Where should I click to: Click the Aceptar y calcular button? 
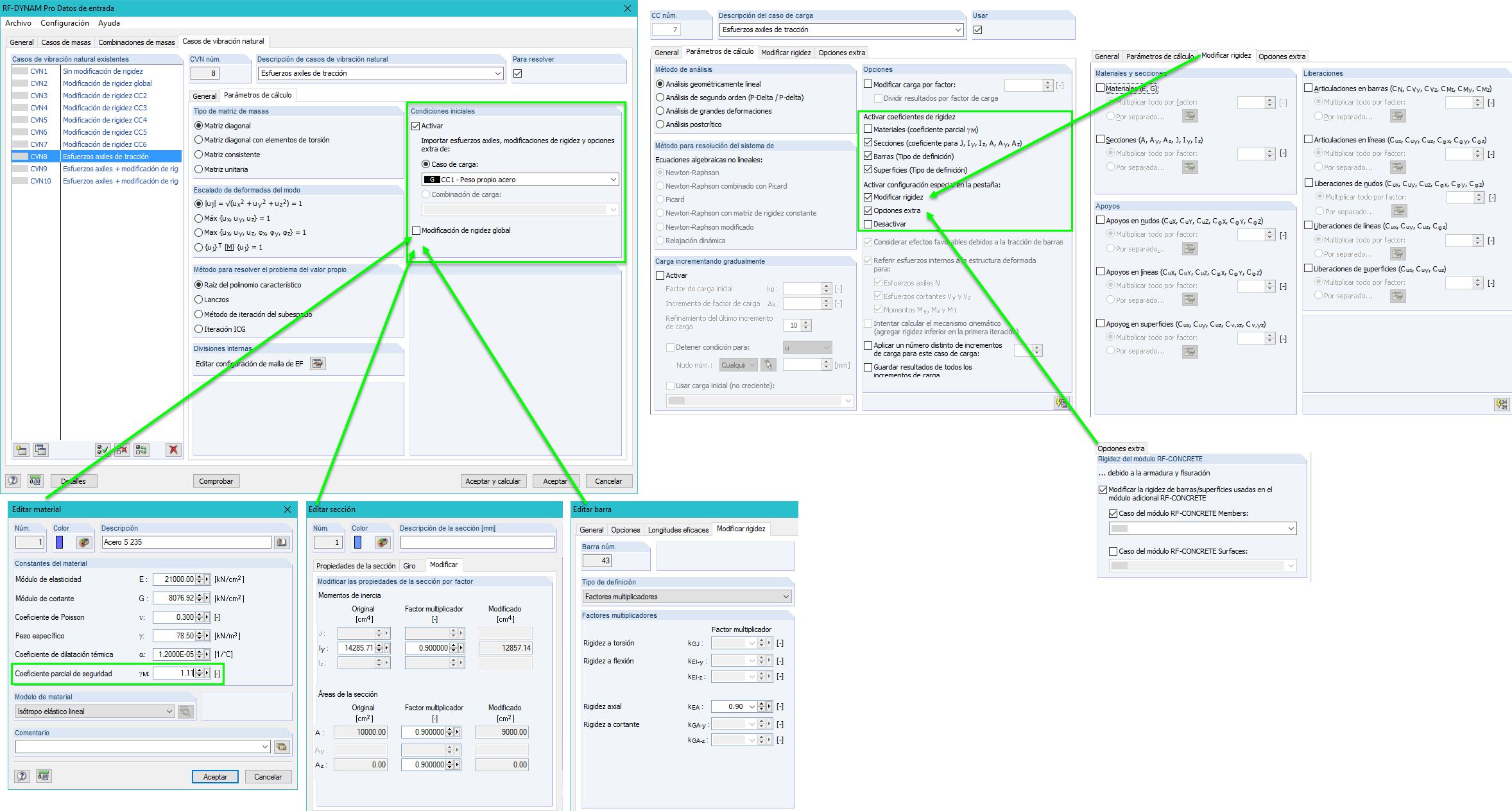(x=493, y=481)
